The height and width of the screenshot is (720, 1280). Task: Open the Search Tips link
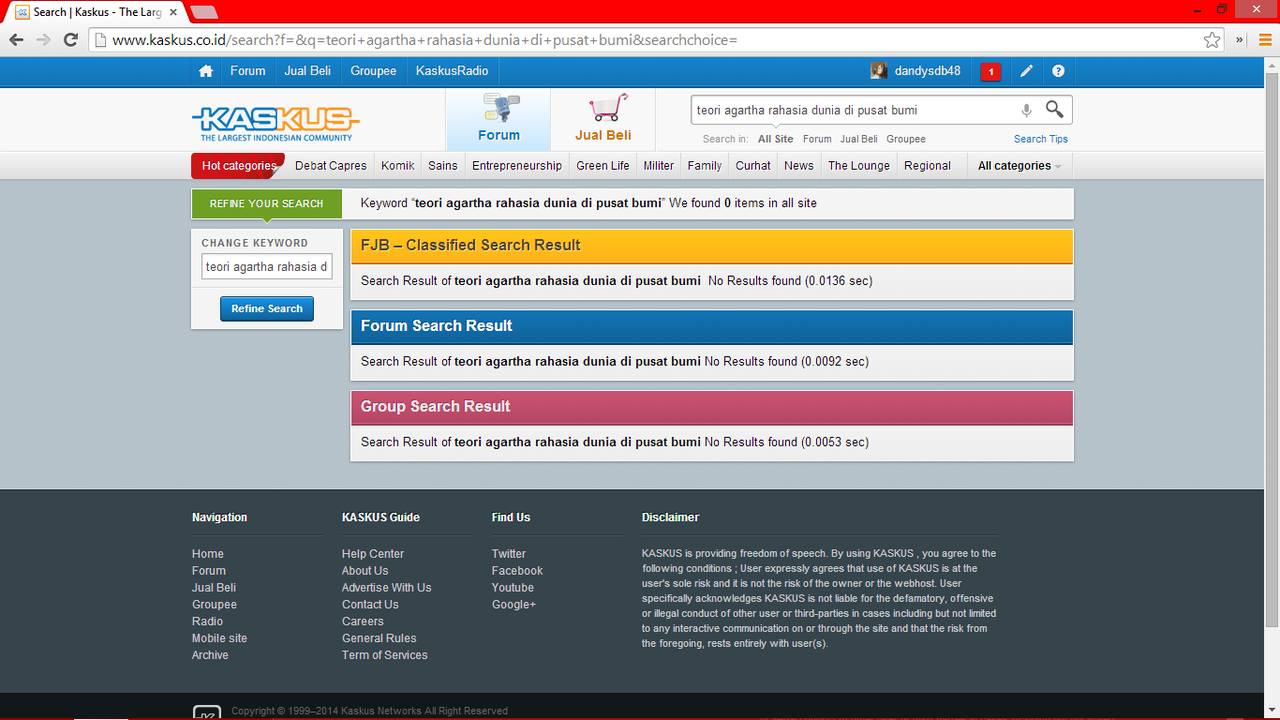point(1041,139)
